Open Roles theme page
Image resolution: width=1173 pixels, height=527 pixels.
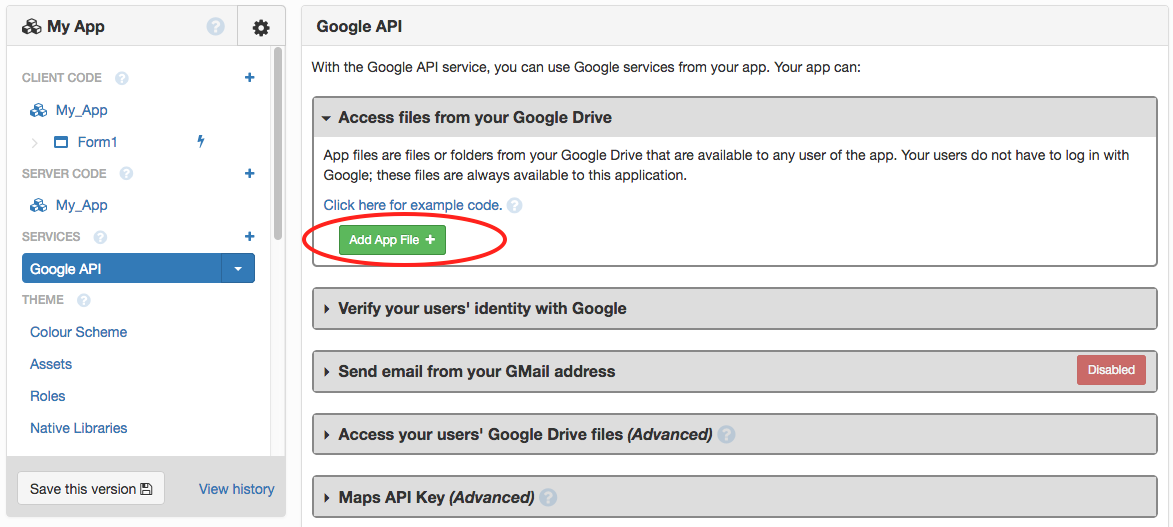[x=48, y=396]
